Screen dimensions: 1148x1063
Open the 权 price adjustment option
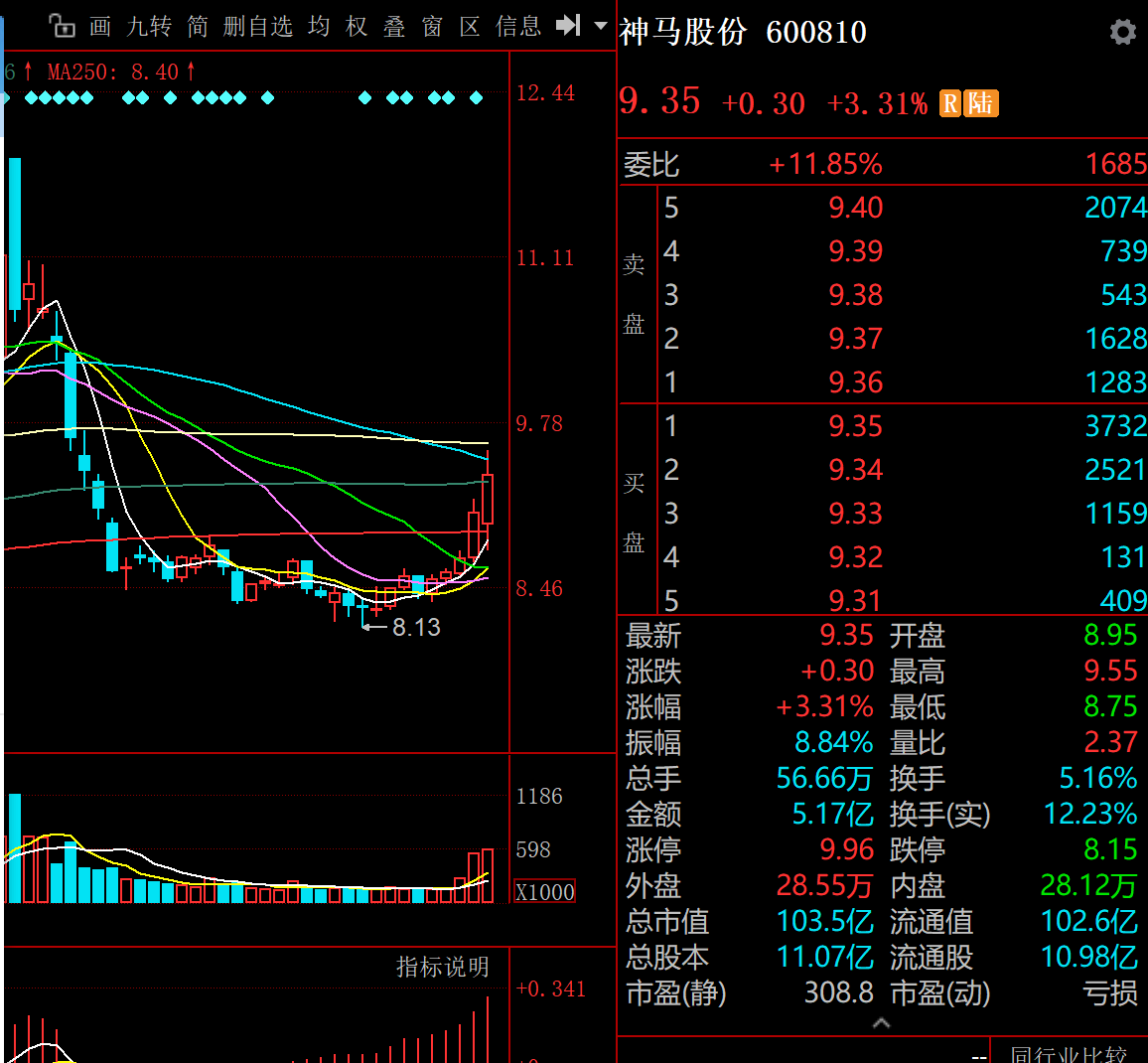(357, 27)
